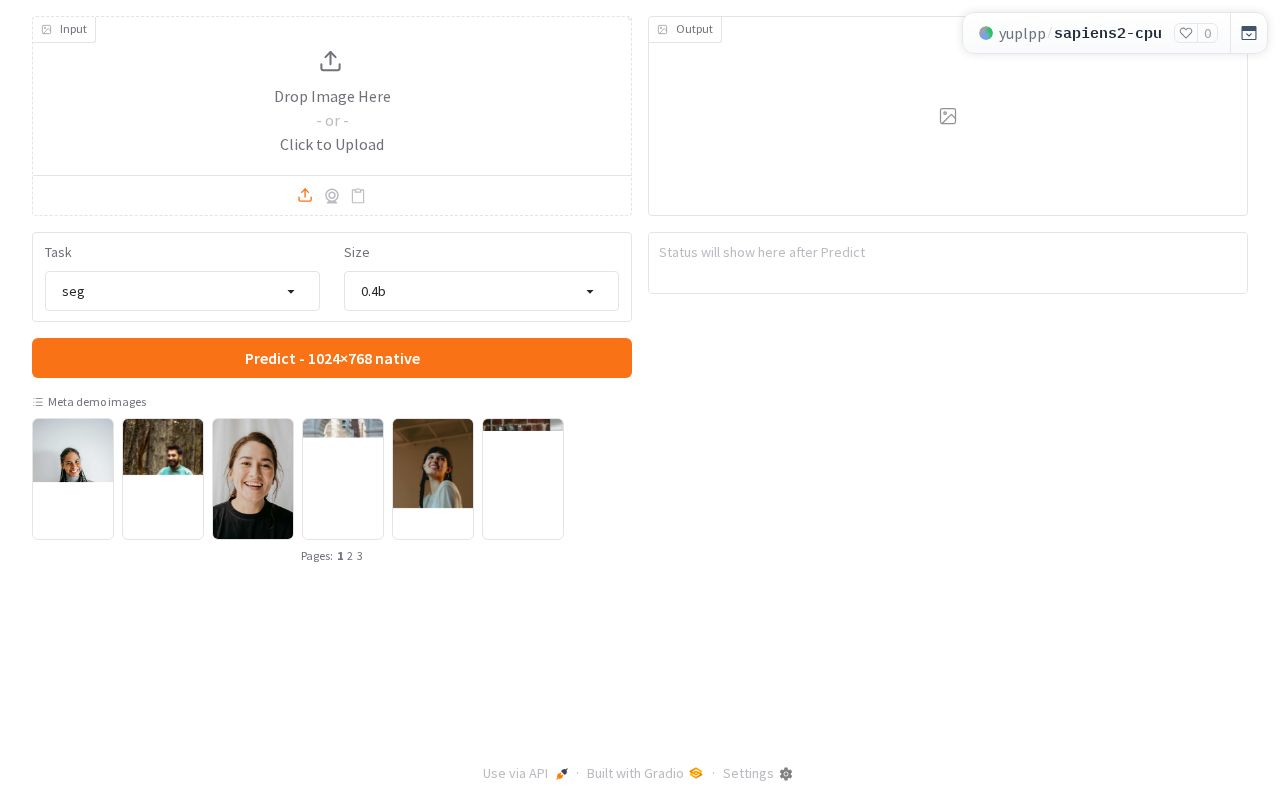Go to examples page 2
1280x800 pixels.
coord(350,556)
